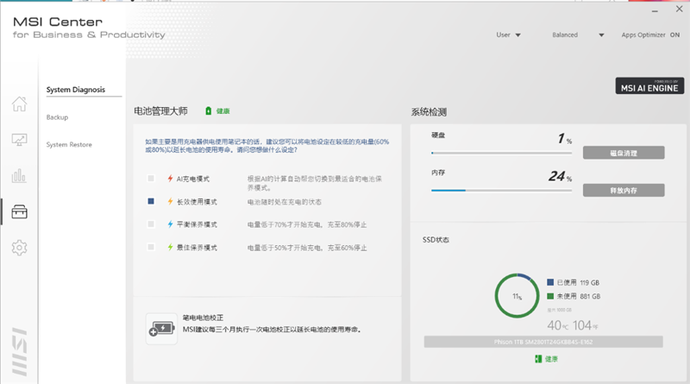Toggle the 长效使用模式 checkbox
The height and width of the screenshot is (384, 690).
click(151, 201)
